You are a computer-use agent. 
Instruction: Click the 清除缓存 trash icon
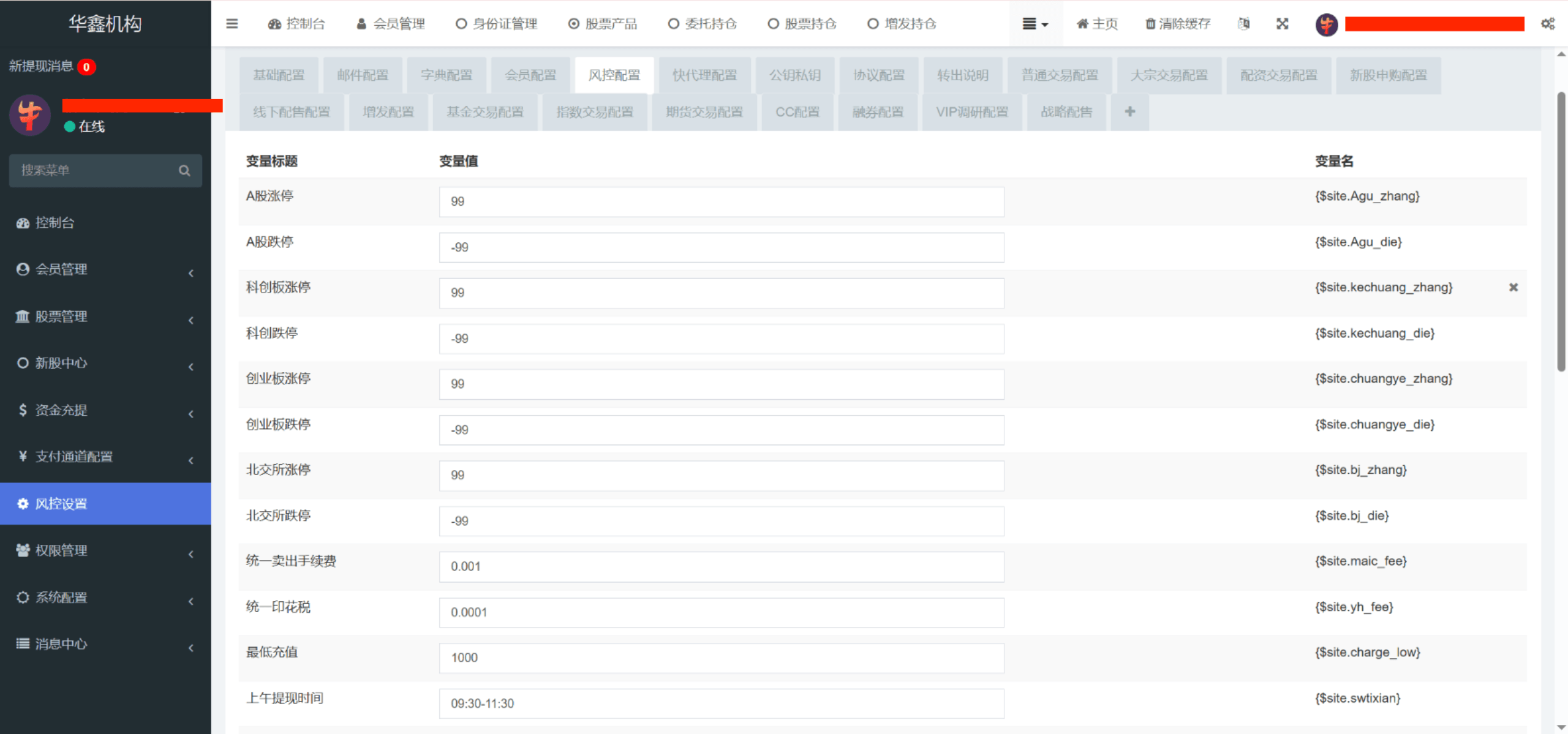click(x=1150, y=23)
